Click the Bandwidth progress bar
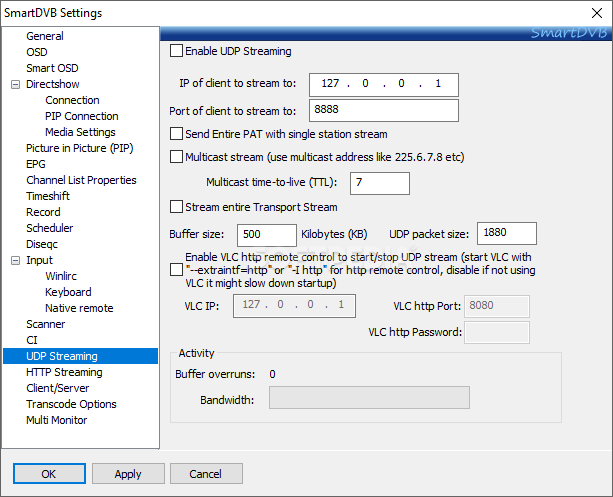The width and height of the screenshot is (613, 497). point(369,398)
